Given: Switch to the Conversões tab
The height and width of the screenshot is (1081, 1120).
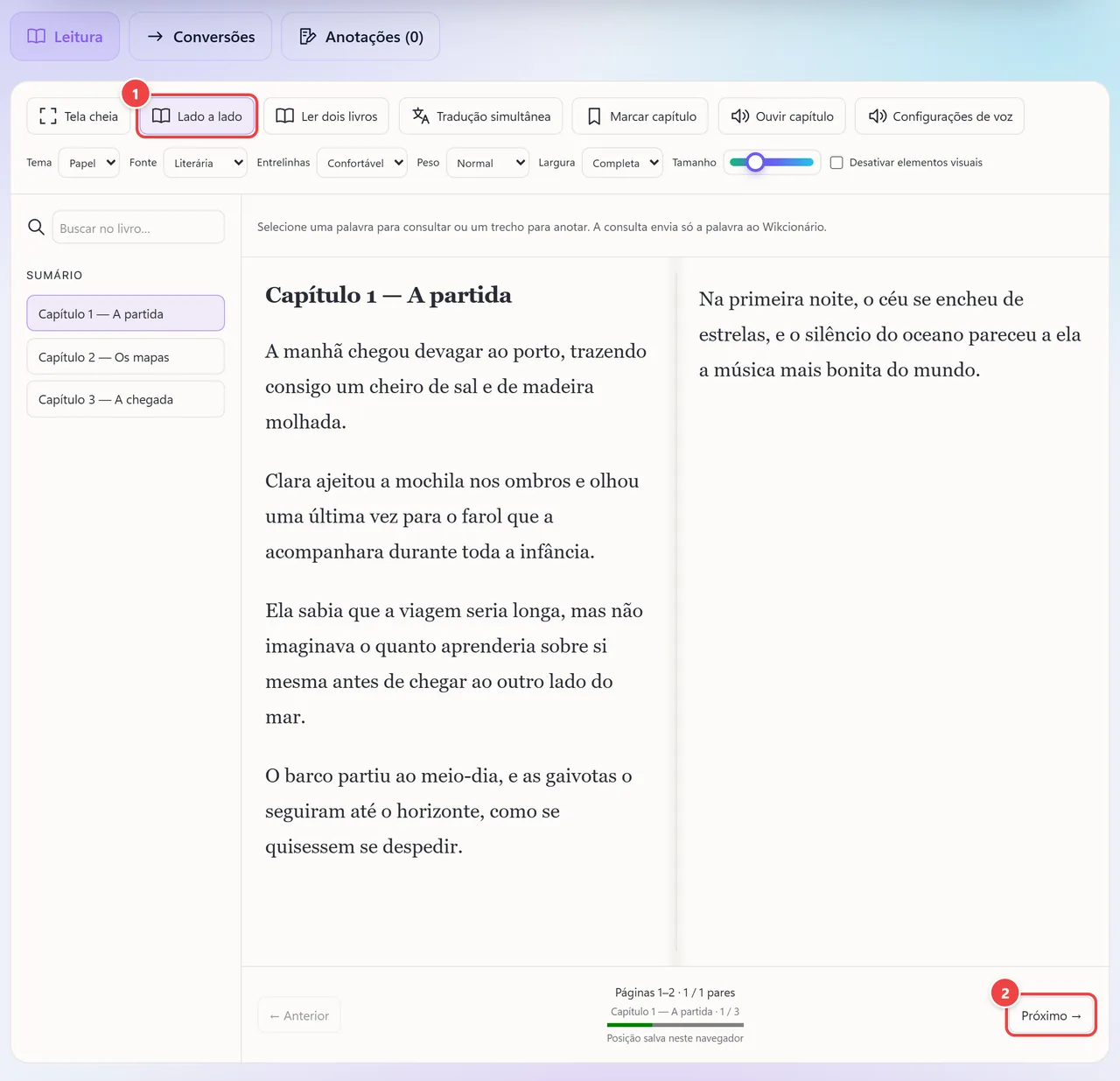Looking at the screenshot, I should 200,37.
